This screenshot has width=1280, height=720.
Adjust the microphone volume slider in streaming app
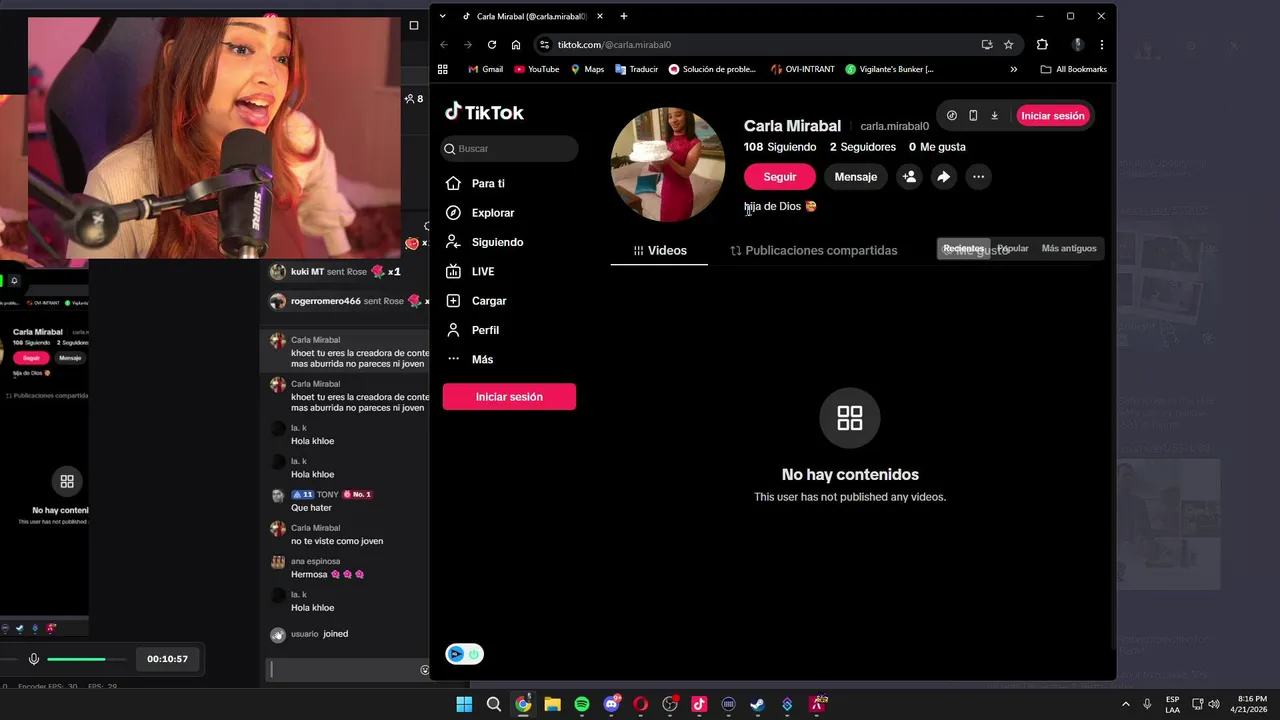[x=86, y=659]
